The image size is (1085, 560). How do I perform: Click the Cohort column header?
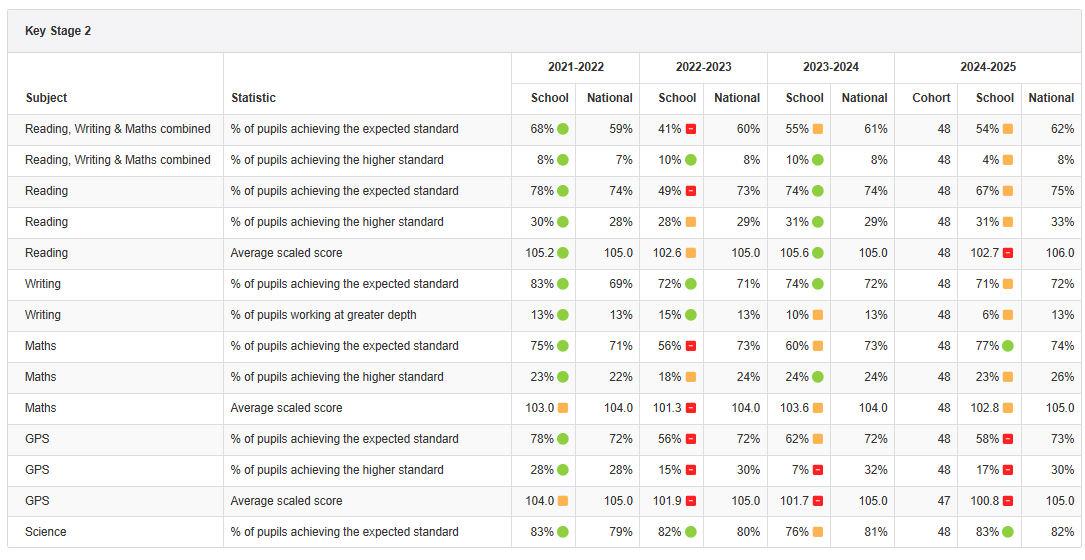pos(931,98)
